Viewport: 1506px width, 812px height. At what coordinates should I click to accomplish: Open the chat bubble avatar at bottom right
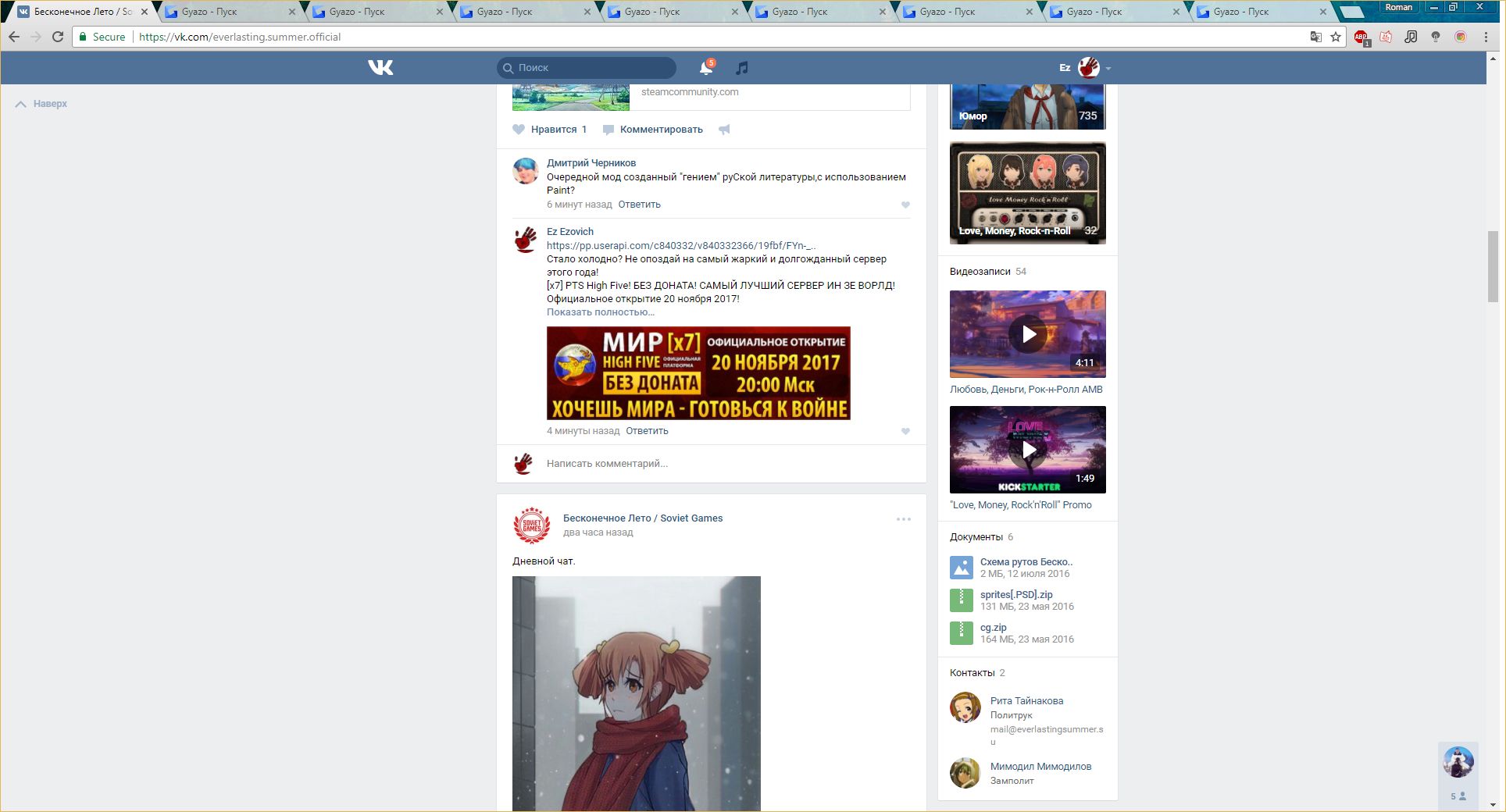click(x=1458, y=762)
